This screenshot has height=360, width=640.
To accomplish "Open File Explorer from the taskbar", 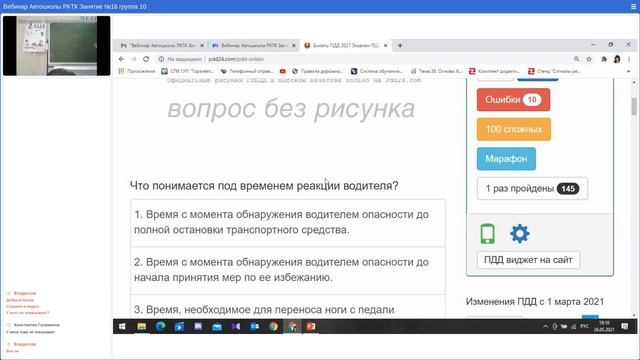I will (142, 327).
